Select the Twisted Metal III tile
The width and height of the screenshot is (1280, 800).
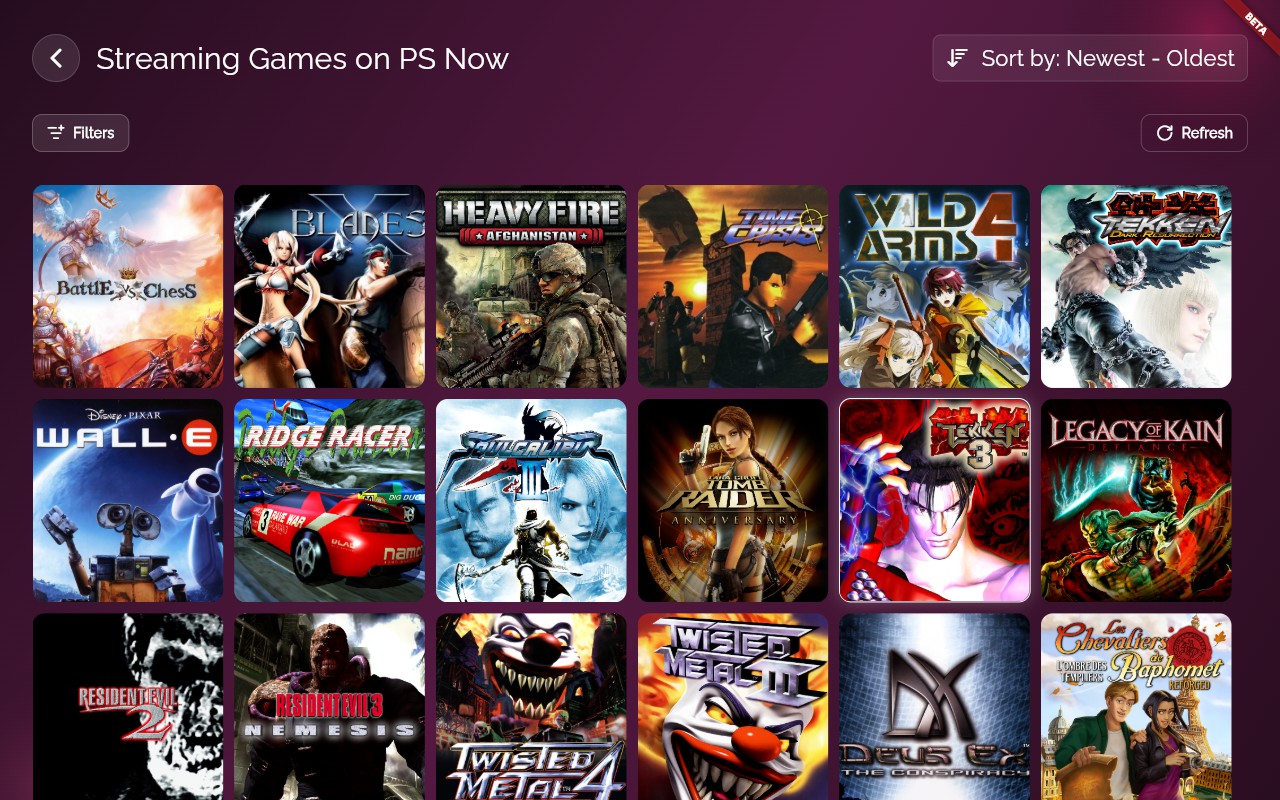pos(733,707)
